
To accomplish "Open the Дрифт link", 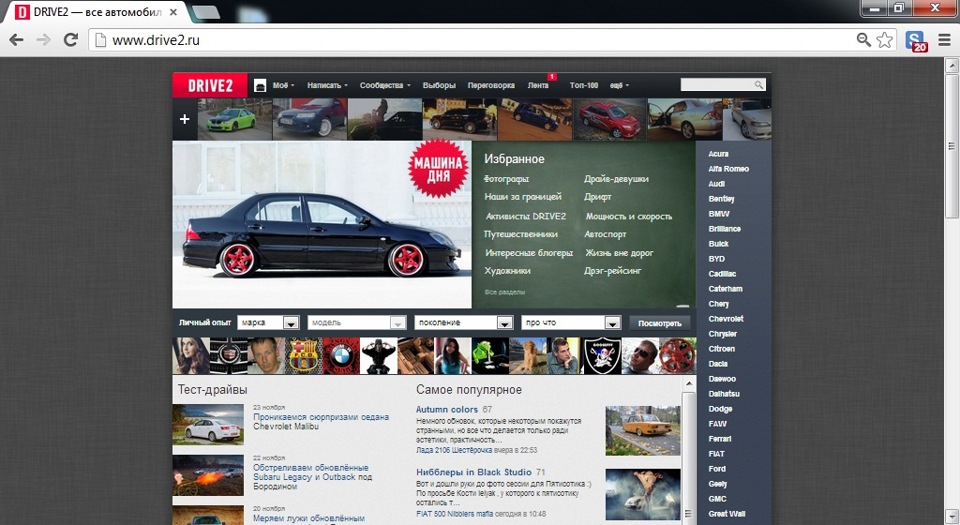I will (x=598, y=197).
